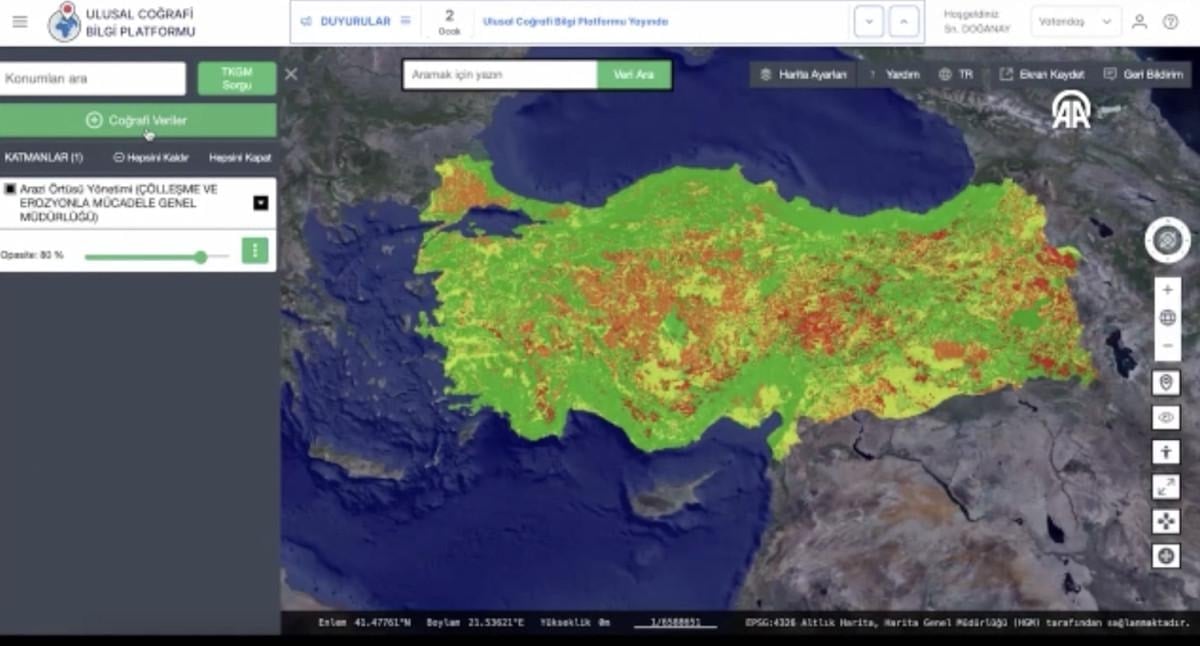
Task: Toggle the Arazi Örtüsü Yönetimi layer checkbox
Action: tap(10, 189)
